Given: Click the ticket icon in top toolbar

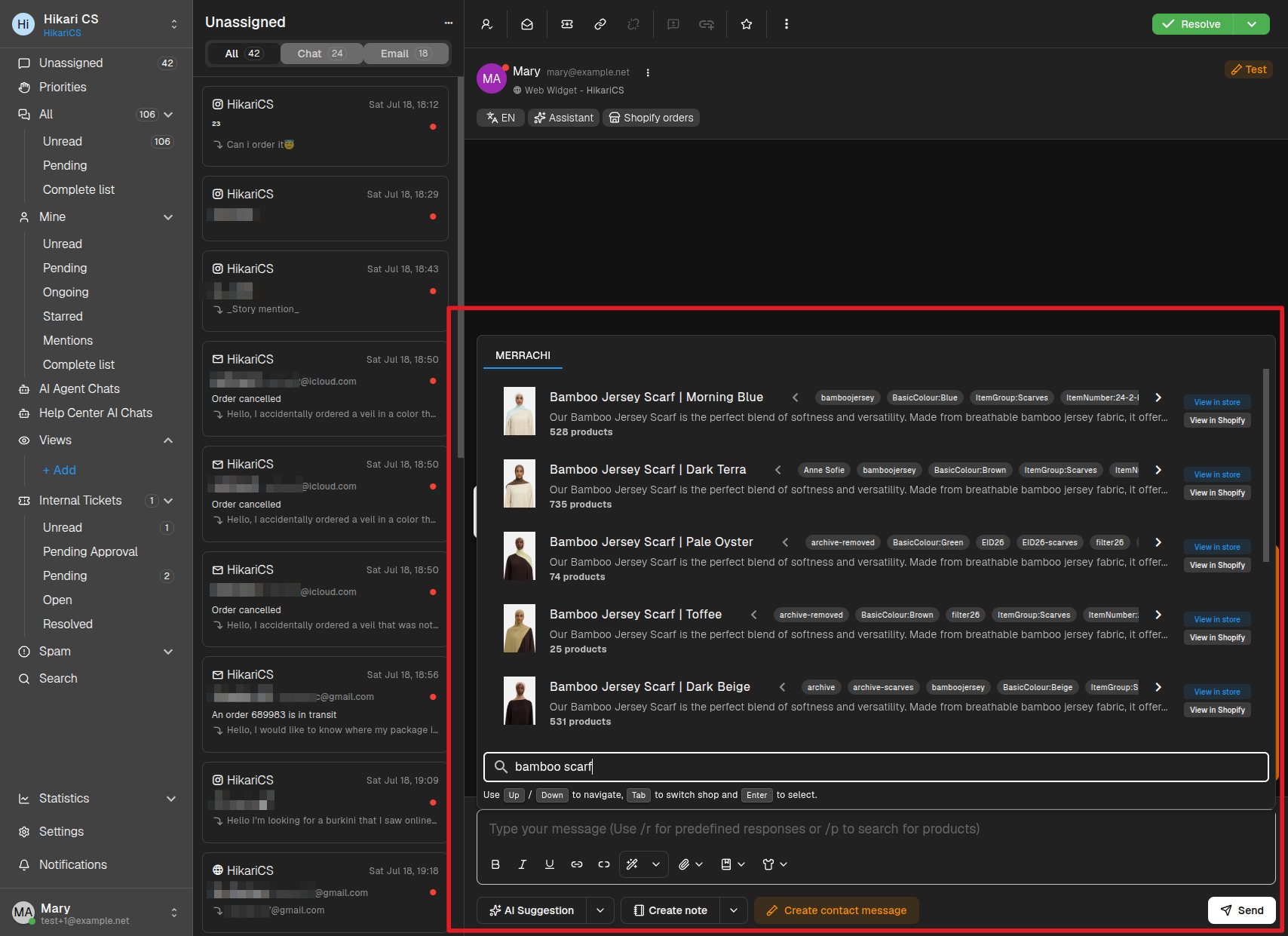Looking at the screenshot, I should pyautogui.click(x=567, y=24).
